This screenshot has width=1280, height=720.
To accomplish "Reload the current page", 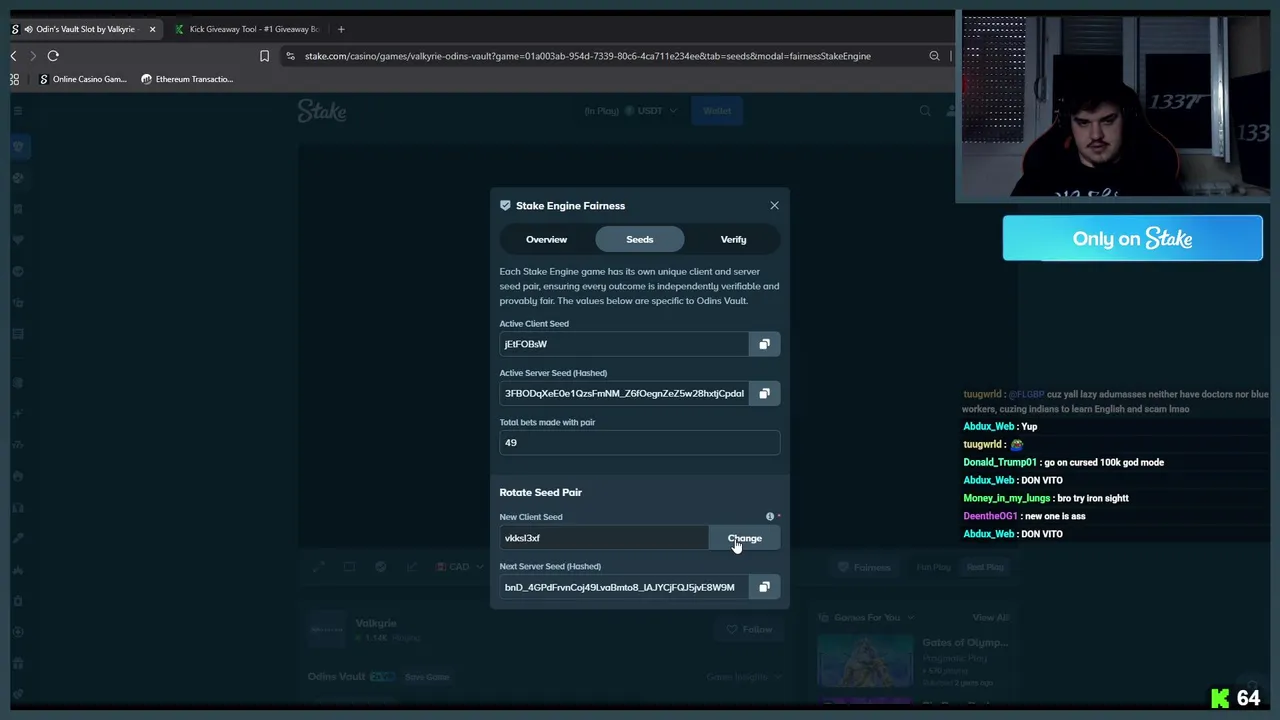I will click(53, 56).
